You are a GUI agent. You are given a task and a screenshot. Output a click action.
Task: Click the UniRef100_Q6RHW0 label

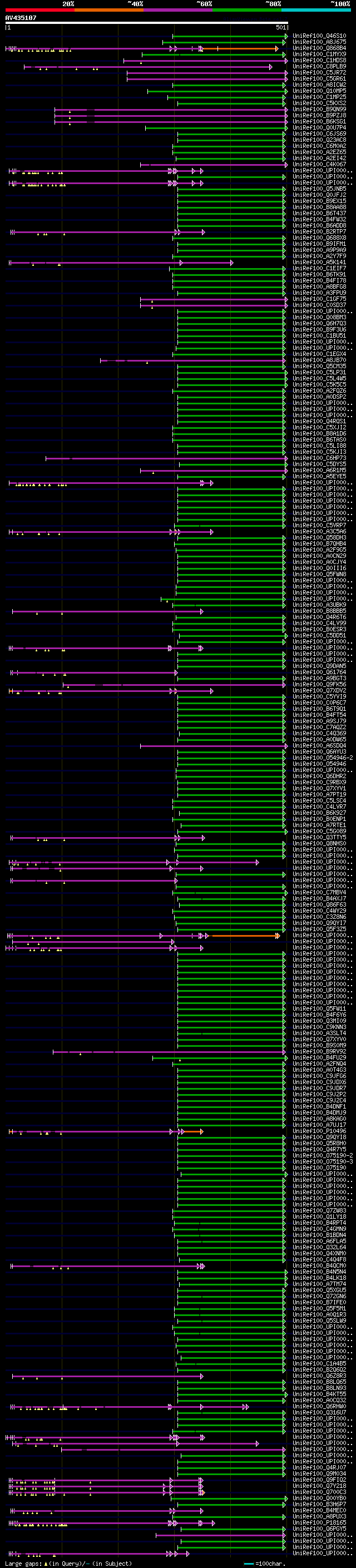(x=319, y=1406)
